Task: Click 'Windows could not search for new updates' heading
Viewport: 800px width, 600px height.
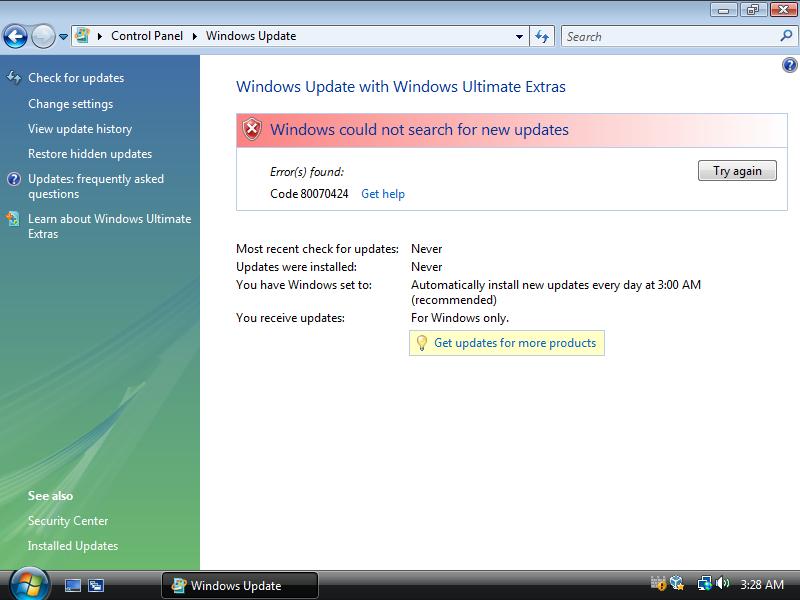Action: (419, 130)
